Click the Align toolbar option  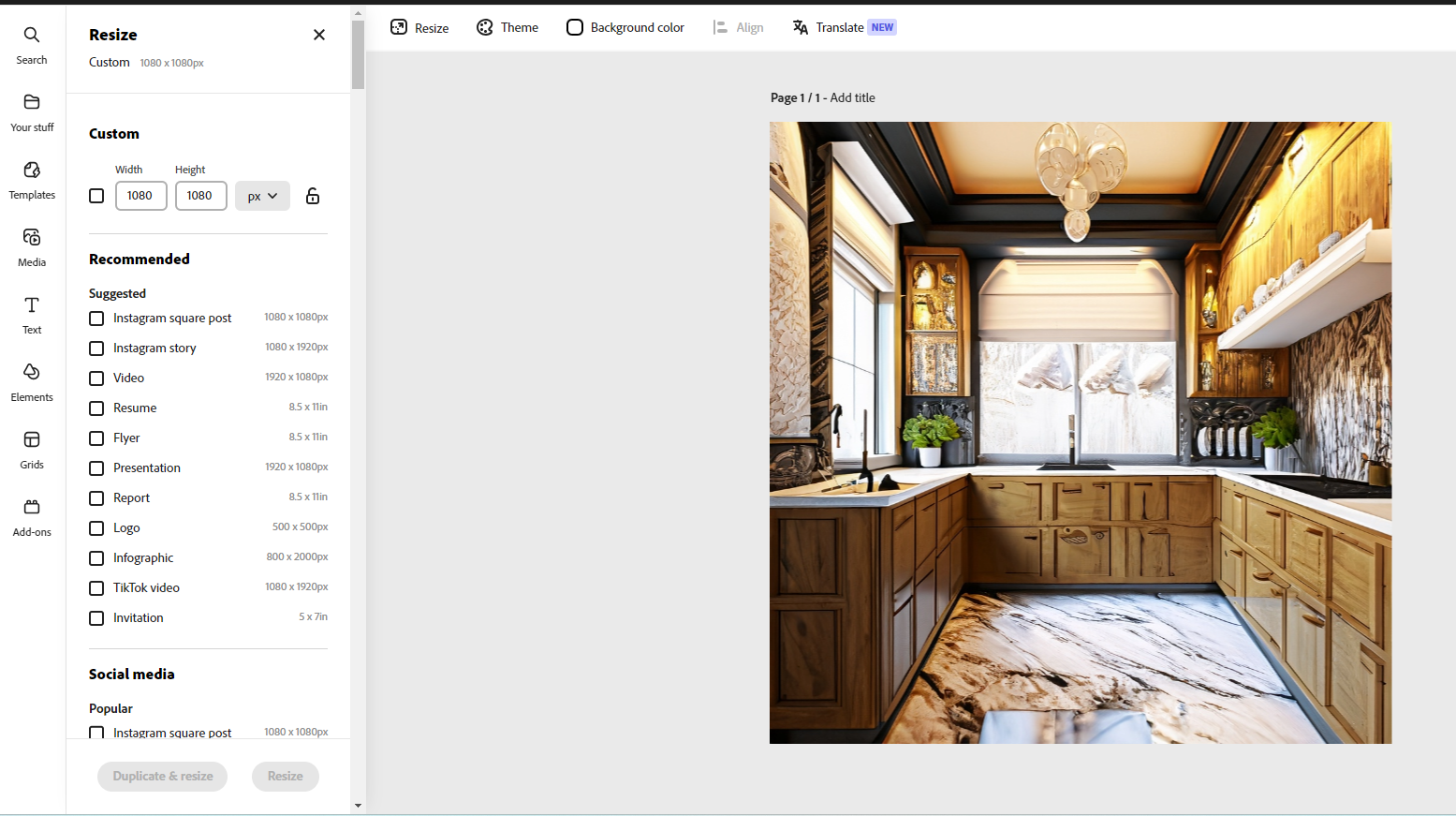[739, 27]
